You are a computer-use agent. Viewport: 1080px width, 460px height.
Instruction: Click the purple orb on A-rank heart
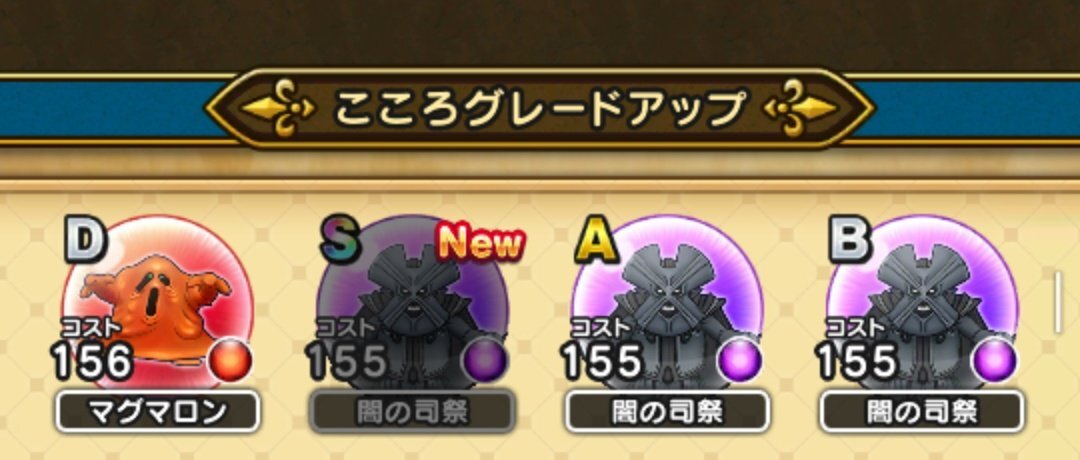[740, 360]
